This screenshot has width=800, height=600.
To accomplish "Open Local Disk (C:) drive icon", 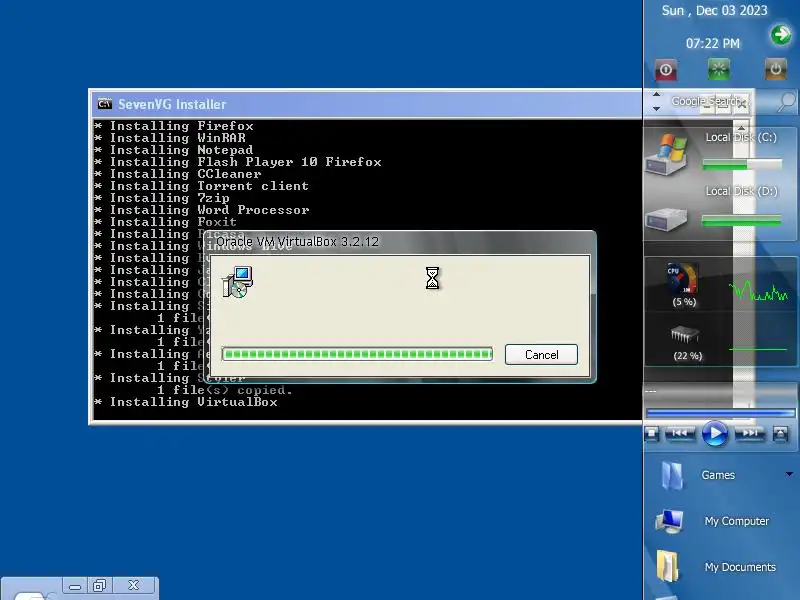I will [667, 154].
